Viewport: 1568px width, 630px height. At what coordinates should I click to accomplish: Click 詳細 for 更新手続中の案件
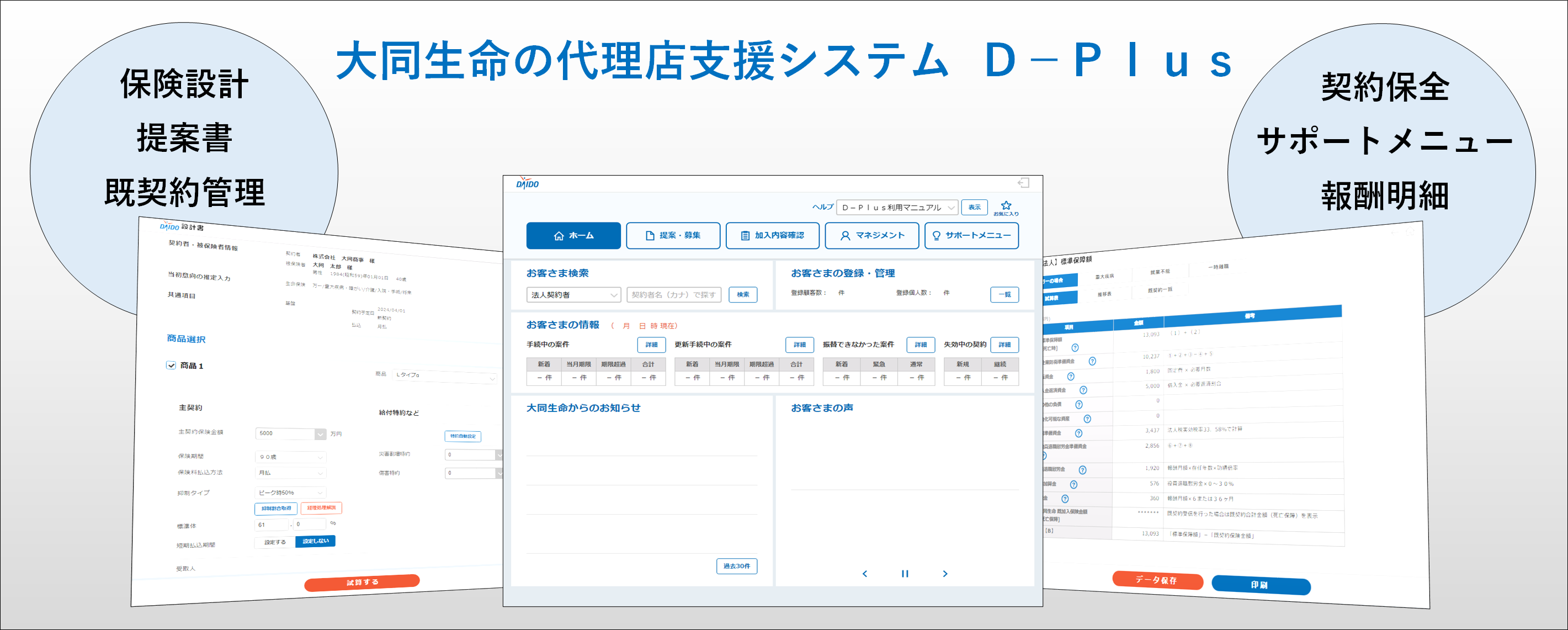799,345
